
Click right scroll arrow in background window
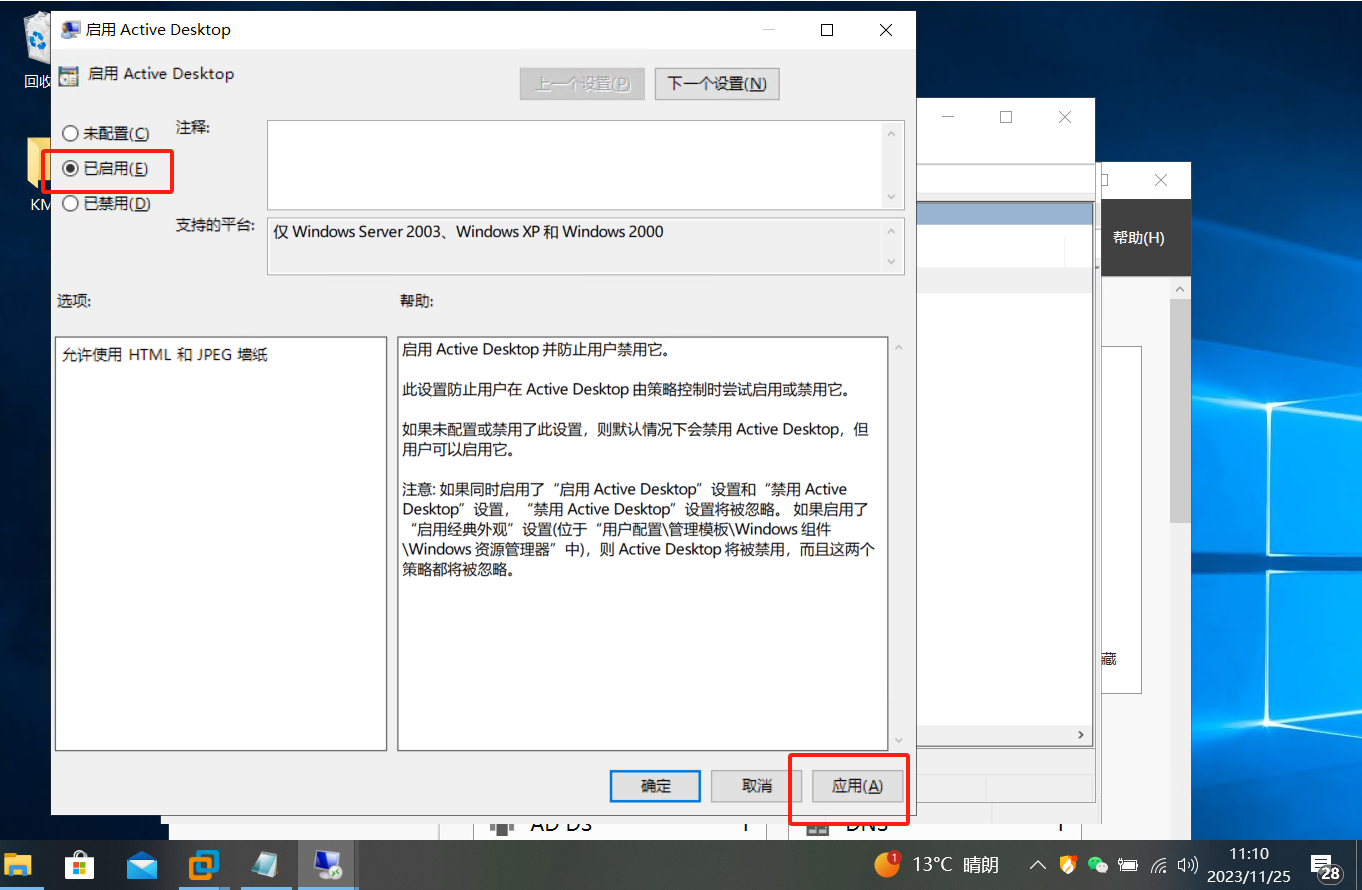pyautogui.click(x=1080, y=735)
